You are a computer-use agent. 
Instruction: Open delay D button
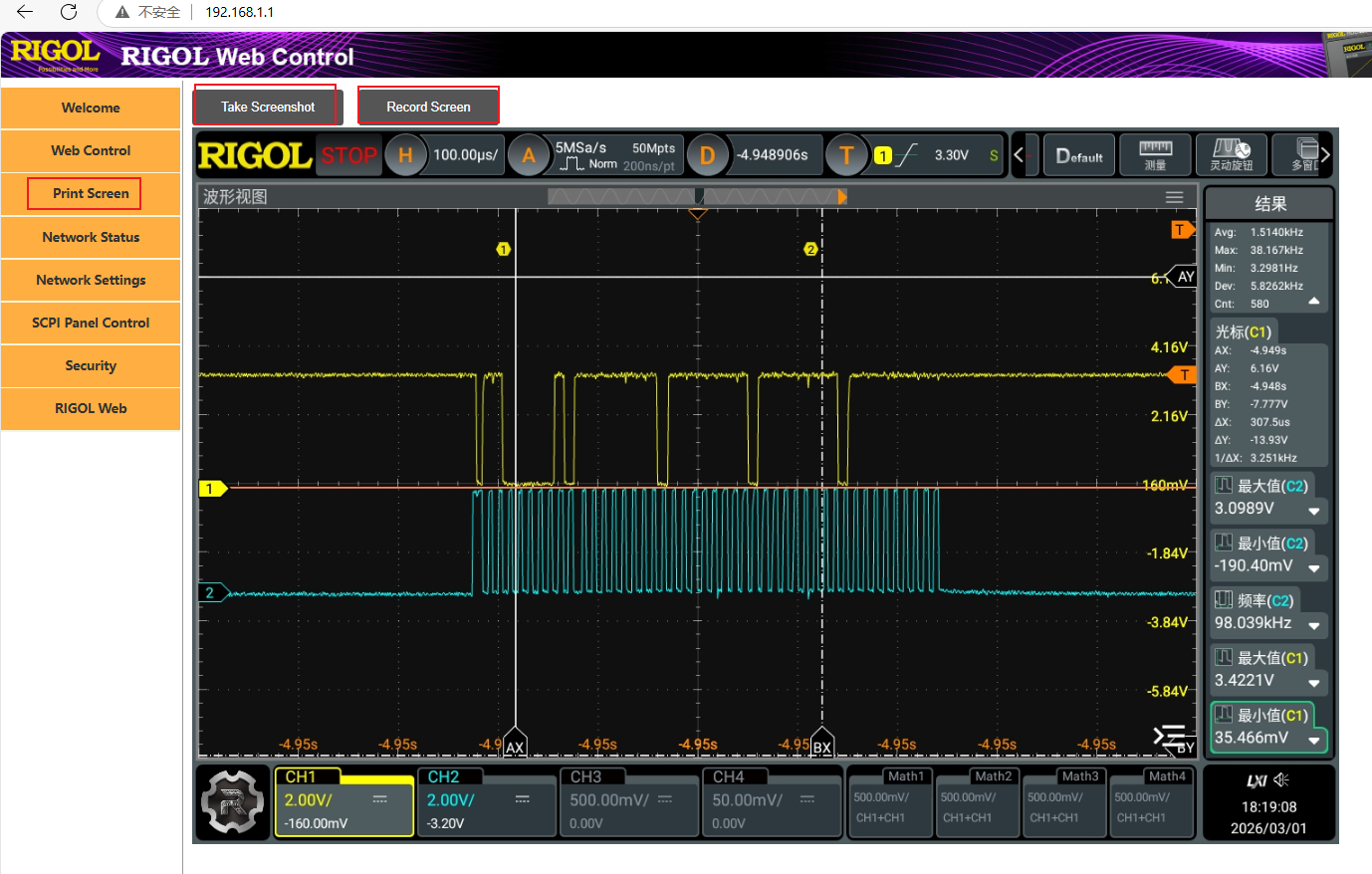pos(707,155)
